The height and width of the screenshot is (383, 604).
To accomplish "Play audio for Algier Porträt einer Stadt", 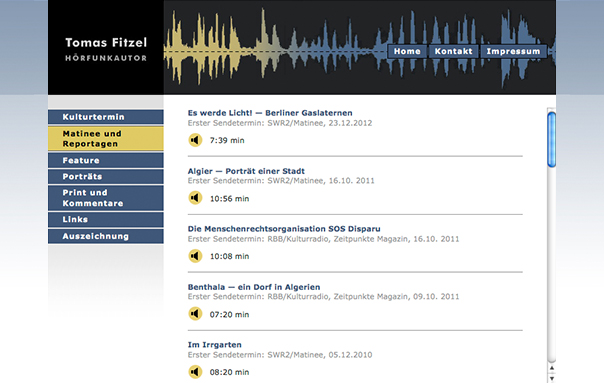I will click(195, 198).
